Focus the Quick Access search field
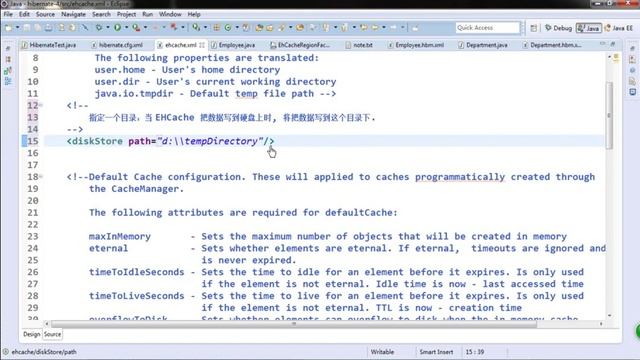This screenshot has width=640, height=360. pos(487,28)
